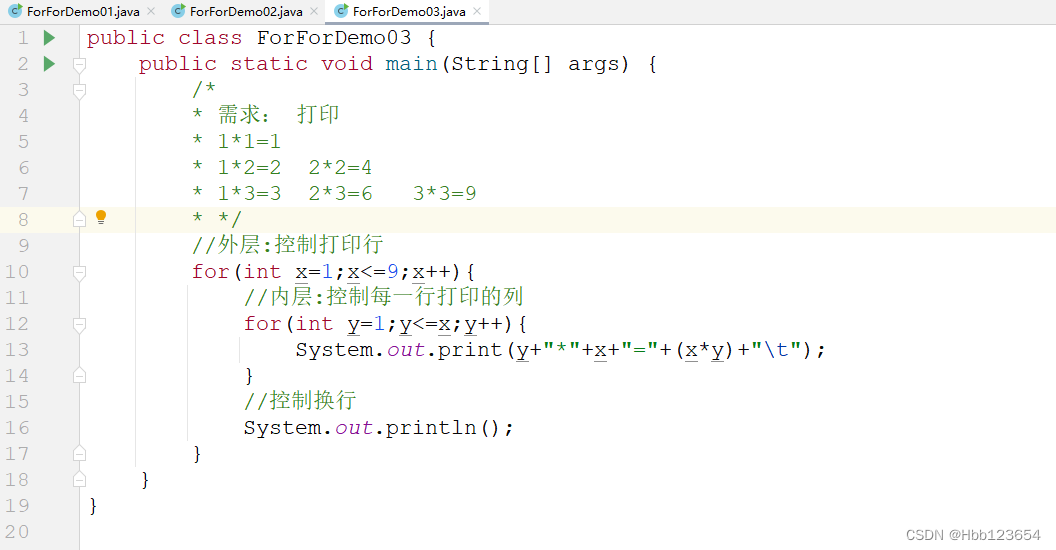Click the Java class icon on ForForDemo01.java tab
The width and height of the screenshot is (1056, 550).
point(15,11)
